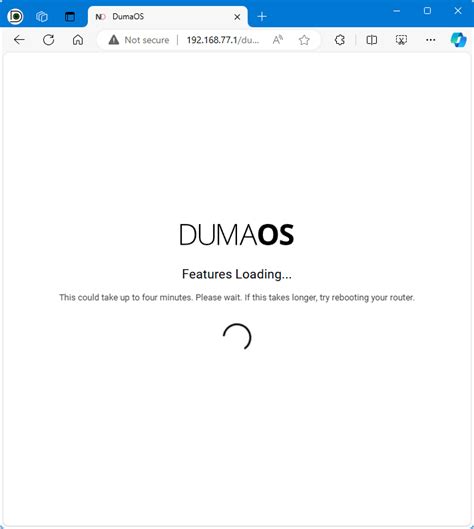The image size is (474, 529).
Task: Open the Copilot sidebar
Action: tap(458, 40)
